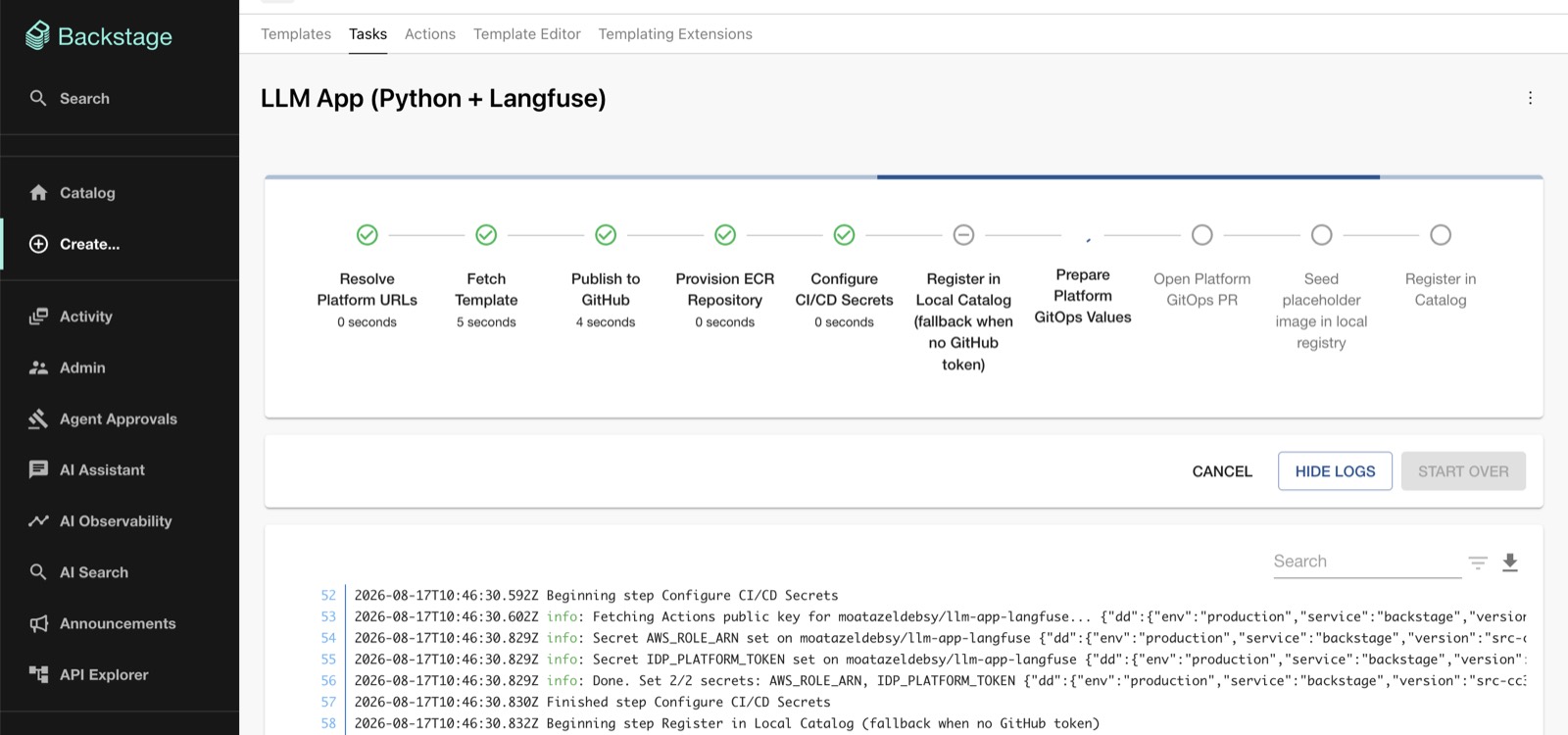Image resolution: width=1568 pixels, height=735 pixels.
Task: Click log line 54 AWS_ROLE_ARN secret entry
Action: coord(940,638)
